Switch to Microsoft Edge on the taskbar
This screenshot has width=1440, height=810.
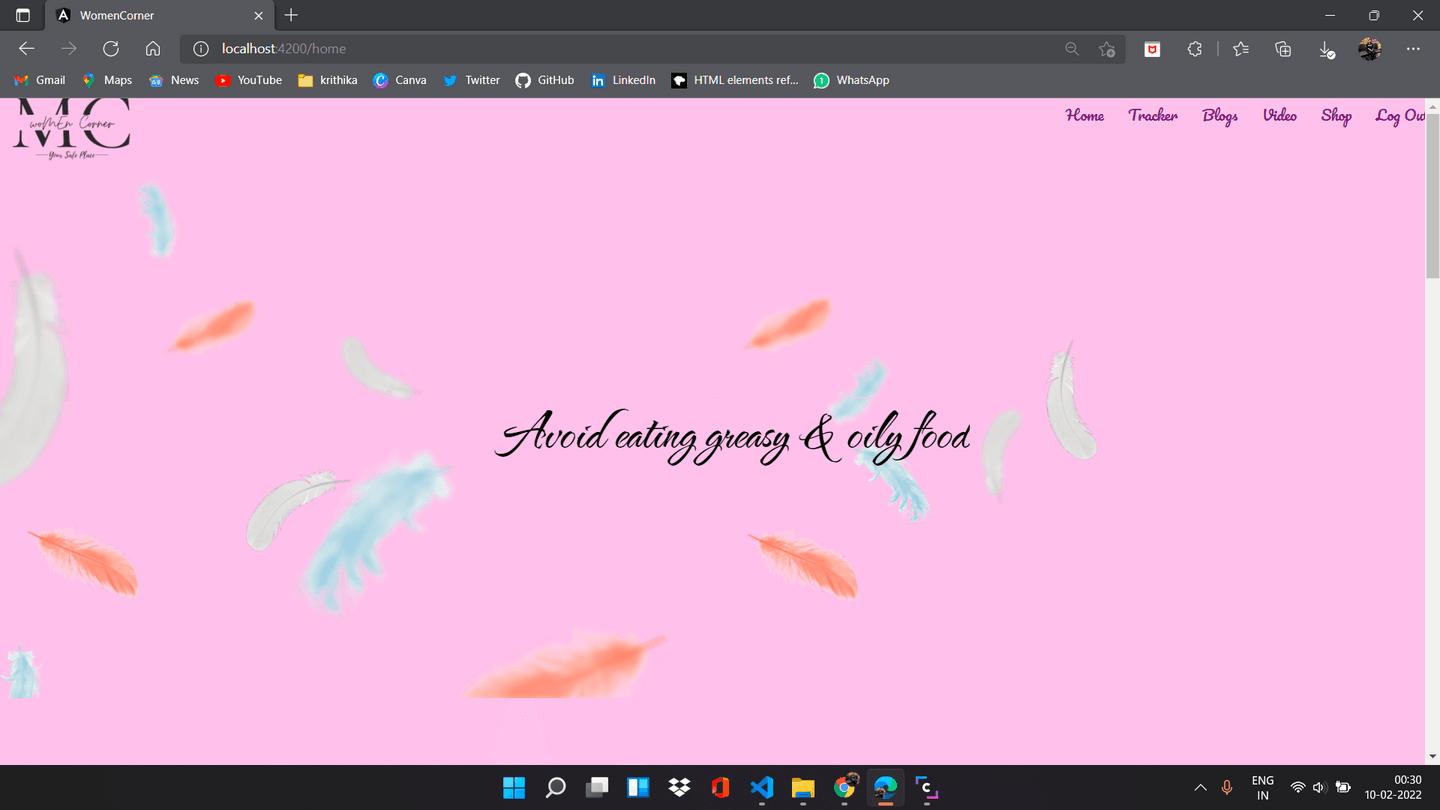tap(886, 788)
